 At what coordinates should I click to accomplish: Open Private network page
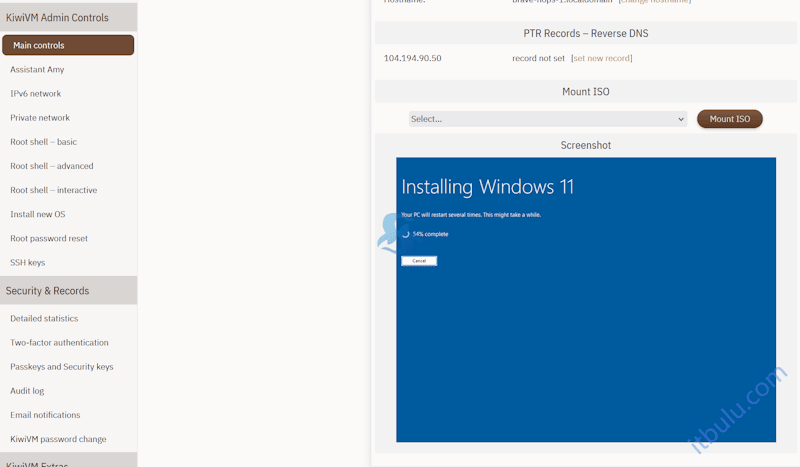click(x=40, y=117)
